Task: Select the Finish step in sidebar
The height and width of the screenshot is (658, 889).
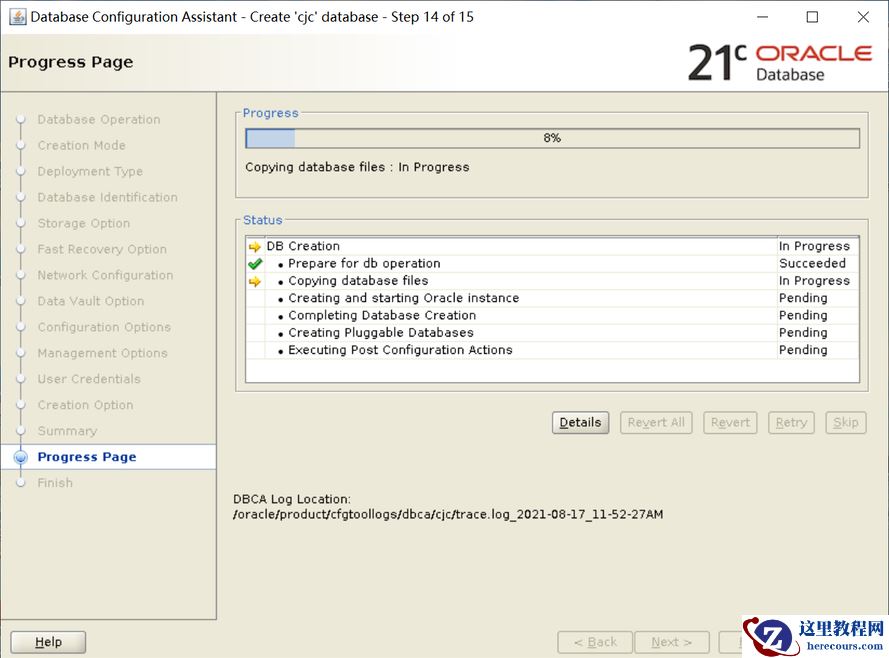Action: 55,483
